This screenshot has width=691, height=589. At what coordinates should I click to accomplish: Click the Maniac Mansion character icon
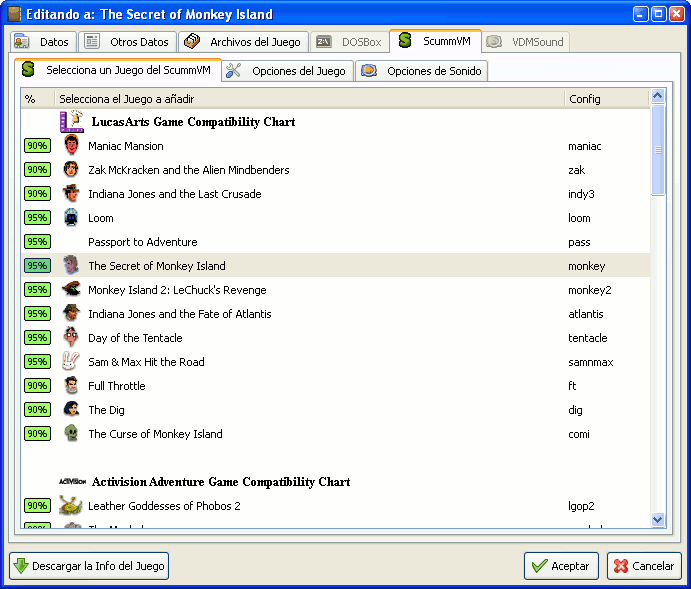pyautogui.click(x=71, y=145)
